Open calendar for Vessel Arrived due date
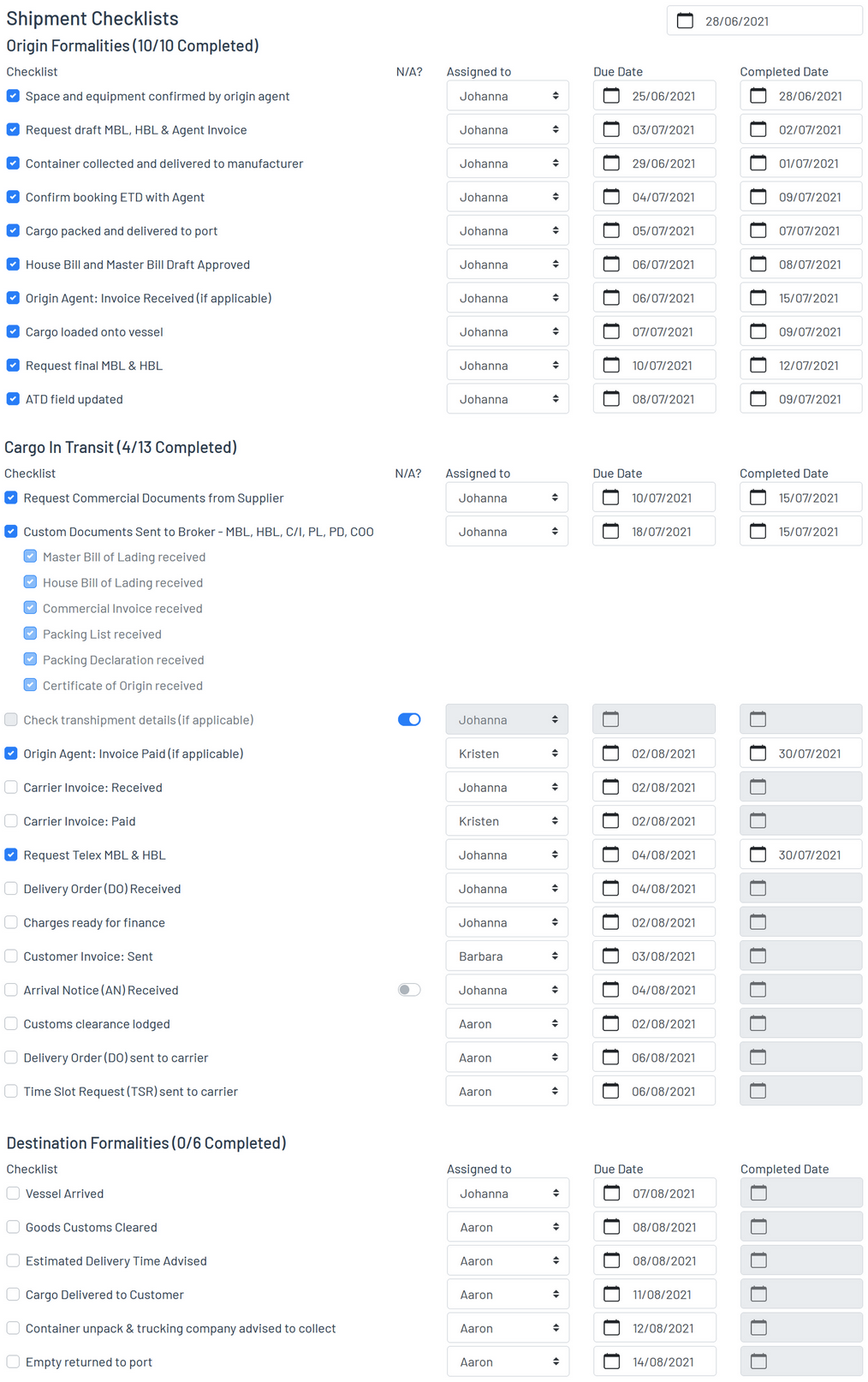 tap(611, 1193)
